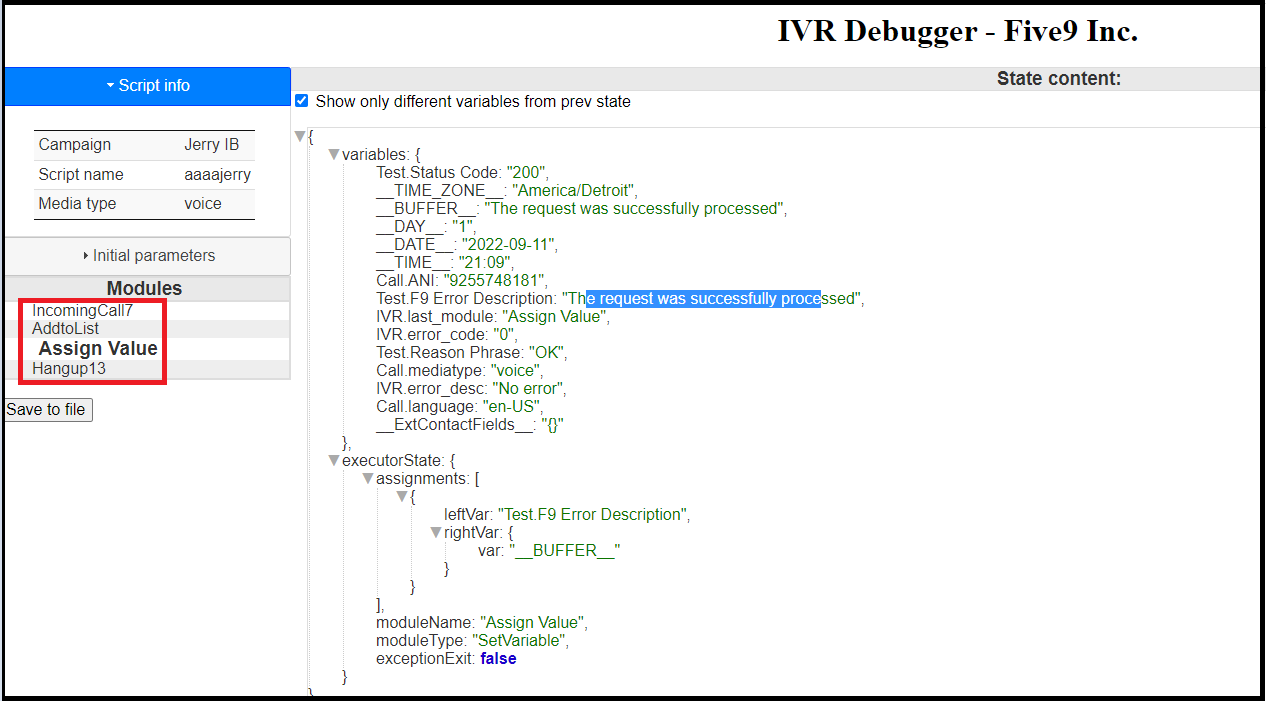This screenshot has height=701, width=1266.
Task: Click the Save to file button
Action: tap(48, 410)
